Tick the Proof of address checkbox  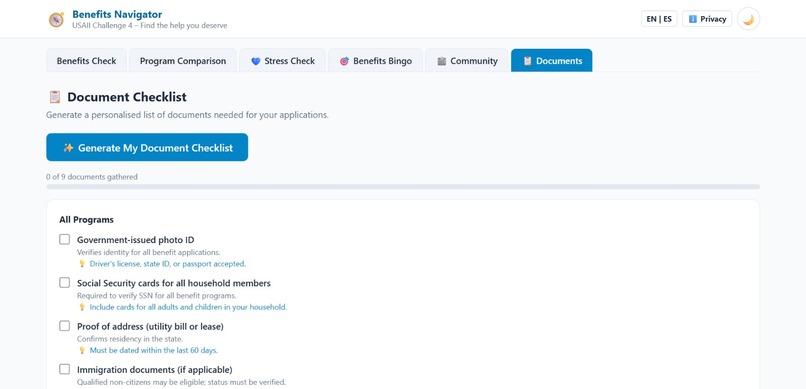64,326
